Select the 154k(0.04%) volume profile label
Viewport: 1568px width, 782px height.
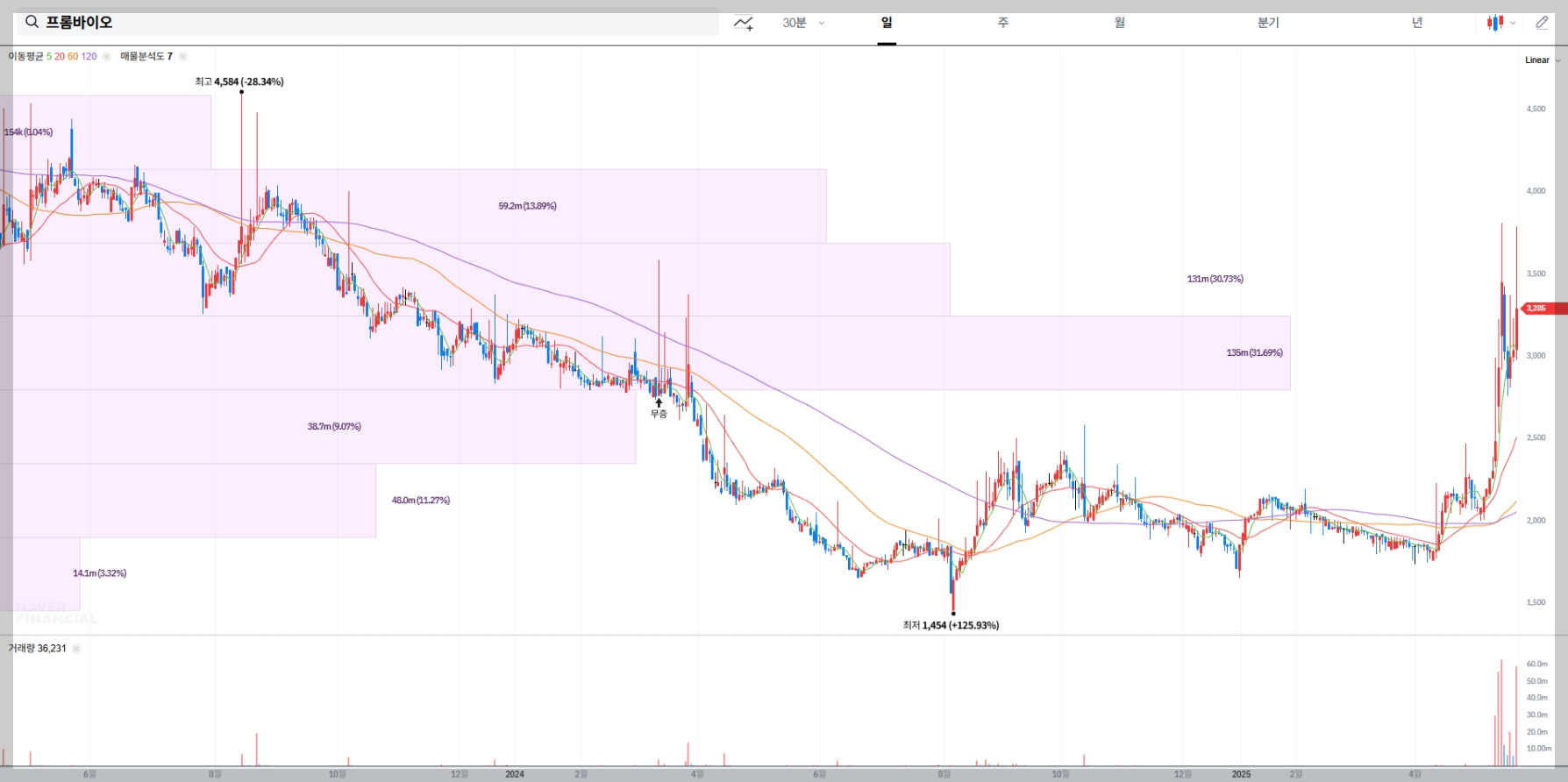(28, 132)
